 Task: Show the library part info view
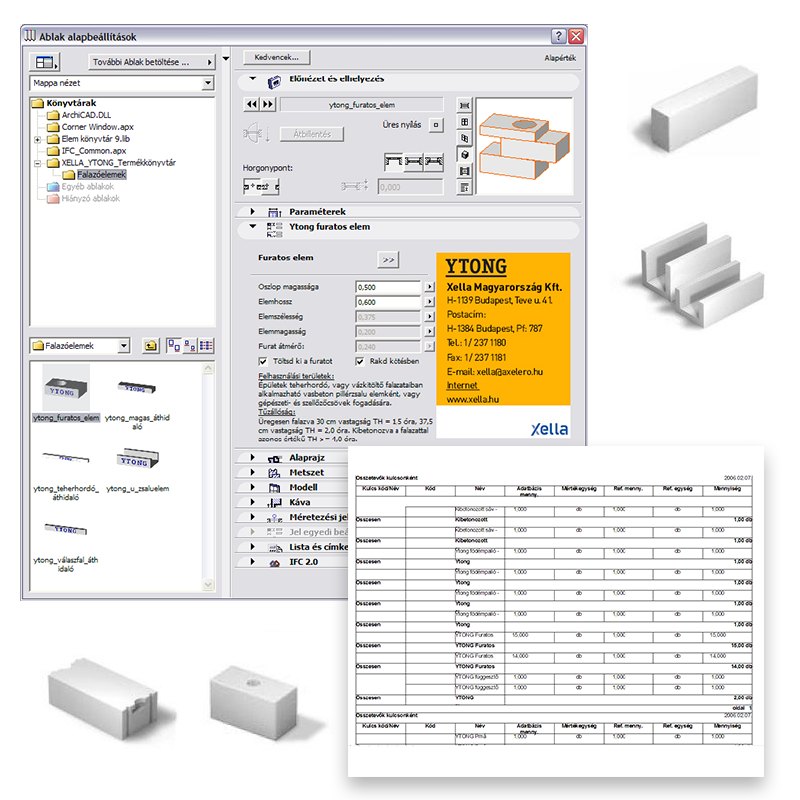click(464, 187)
